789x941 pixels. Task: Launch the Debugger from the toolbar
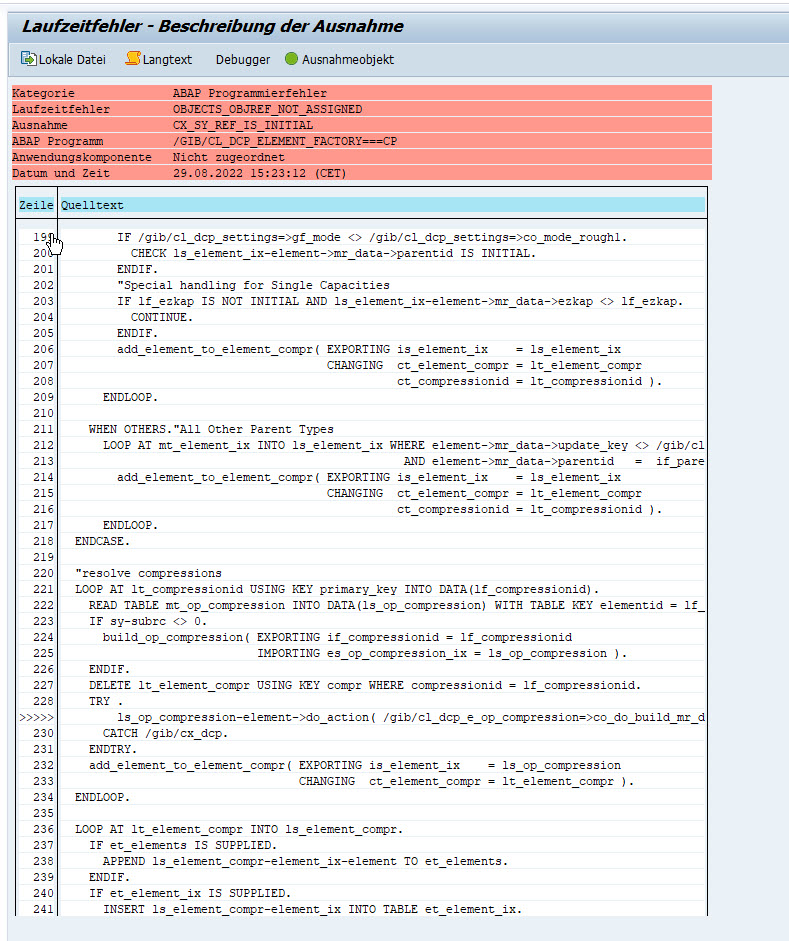coord(242,60)
